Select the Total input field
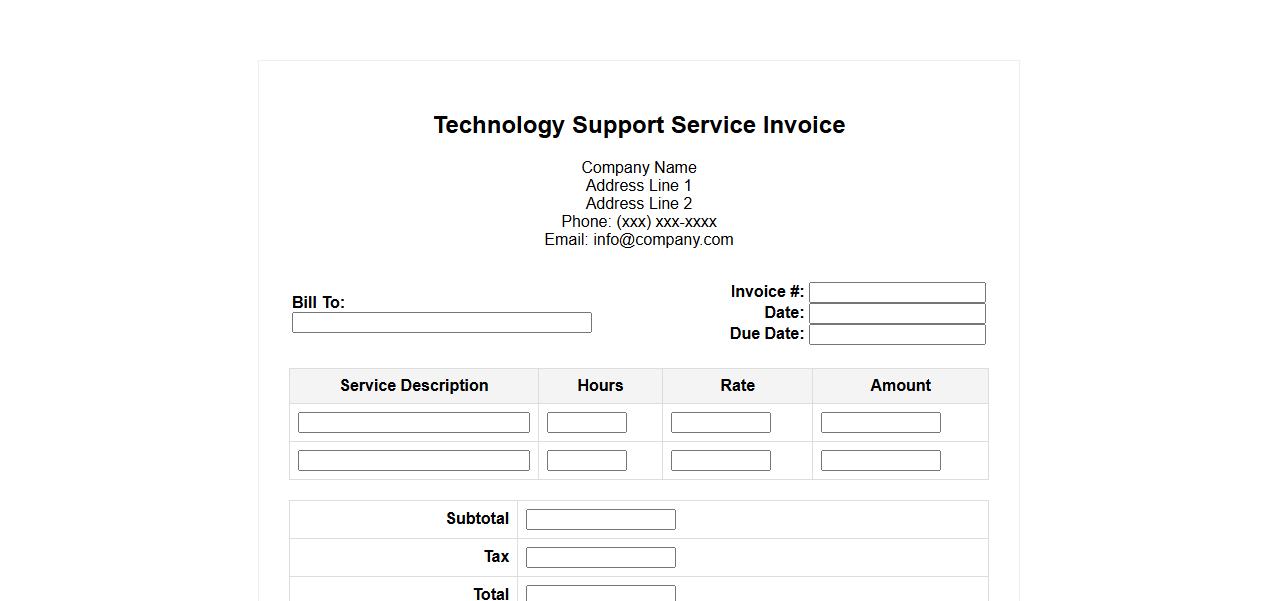 coord(600,593)
